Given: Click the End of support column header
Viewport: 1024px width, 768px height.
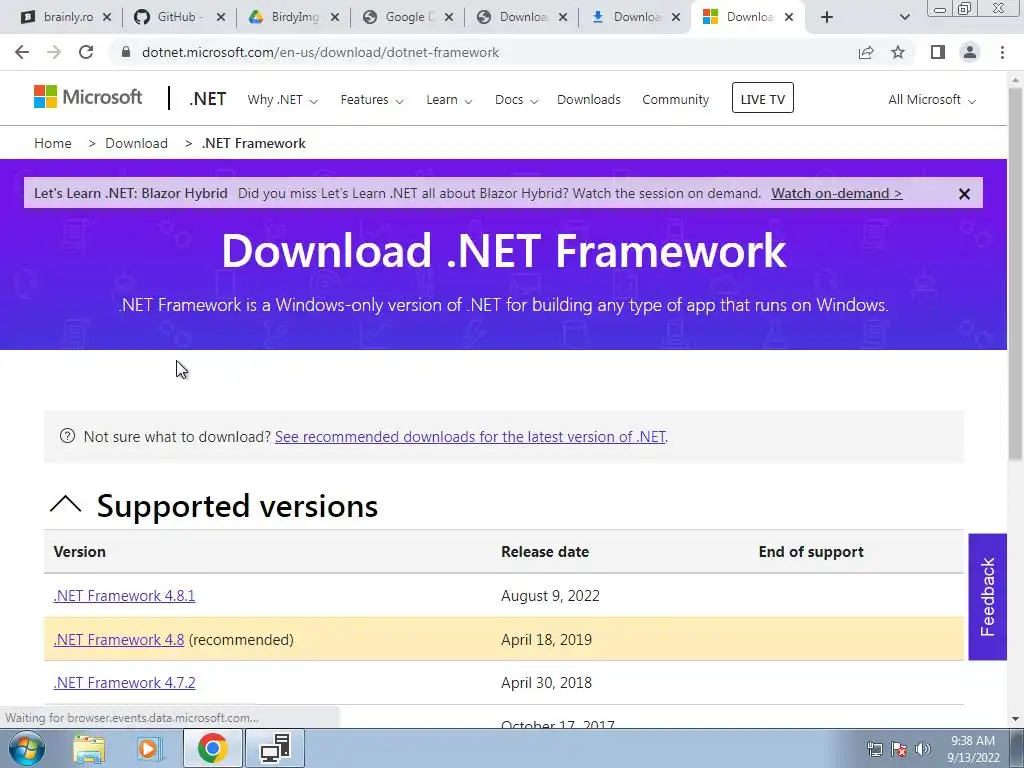Looking at the screenshot, I should (811, 552).
